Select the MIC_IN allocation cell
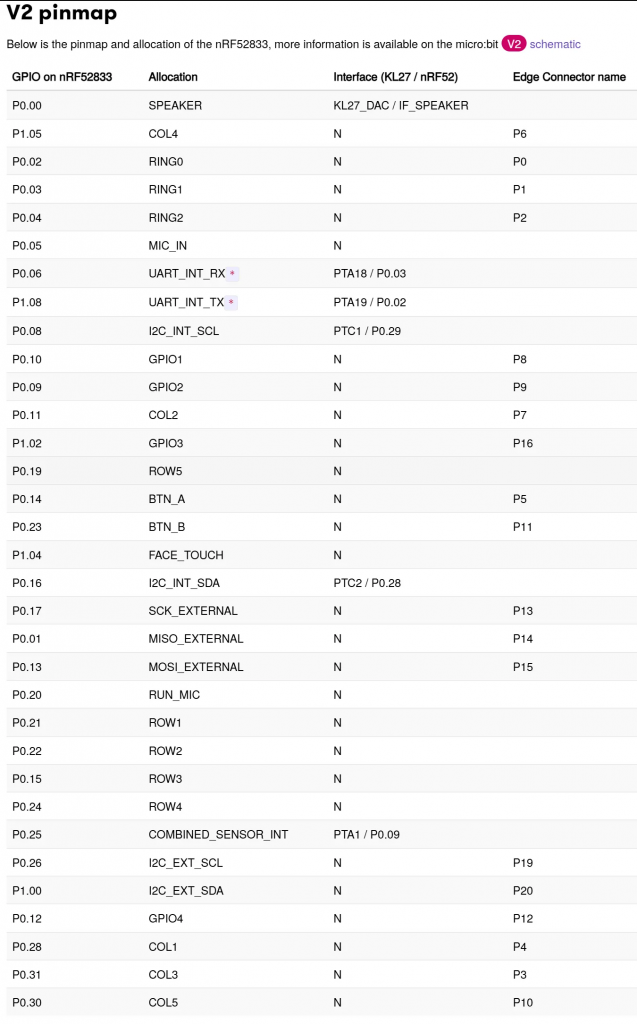This screenshot has width=637, height=1024. 168,245
